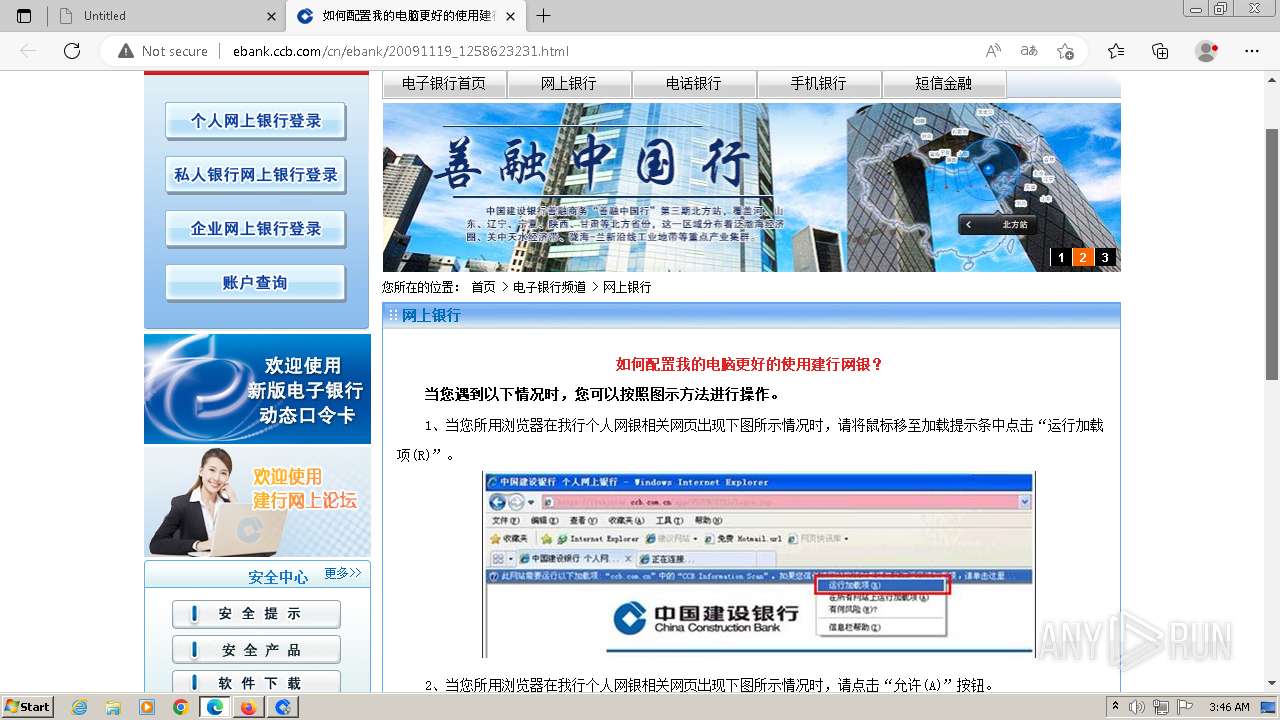Open the tab actions menu icon

(x=24, y=16)
